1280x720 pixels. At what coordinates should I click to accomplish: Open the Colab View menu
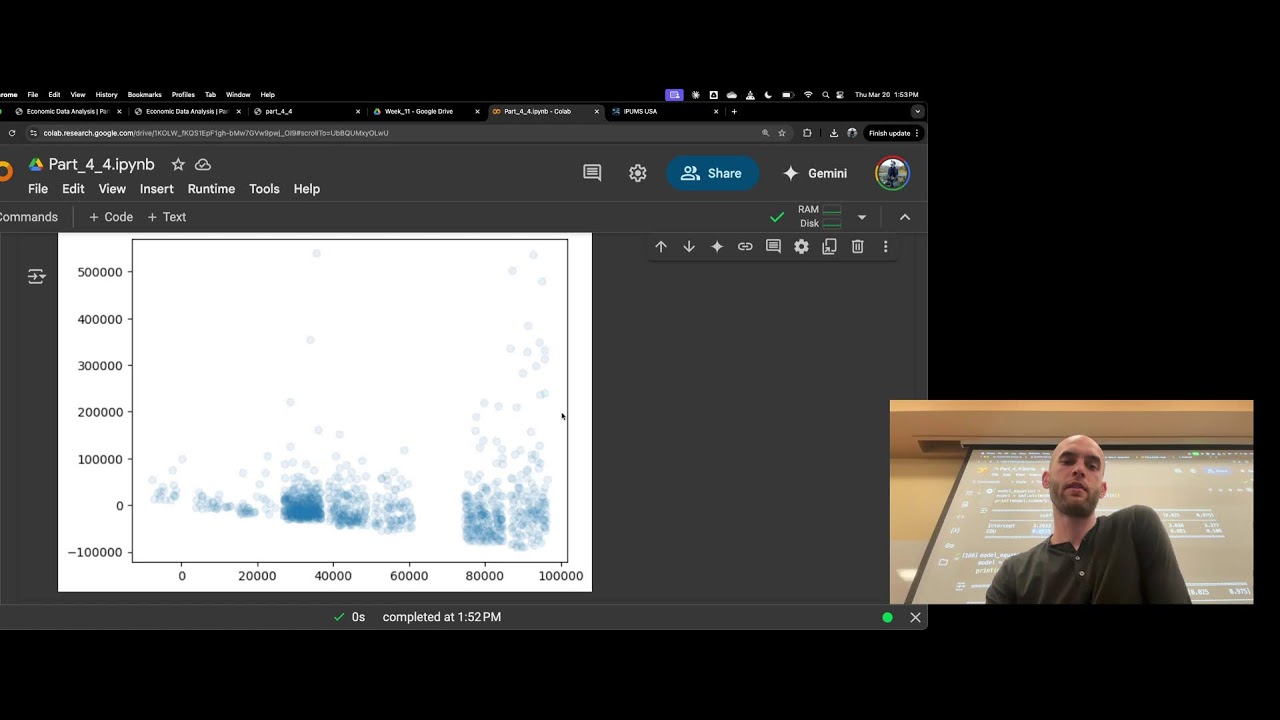[x=112, y=189]
